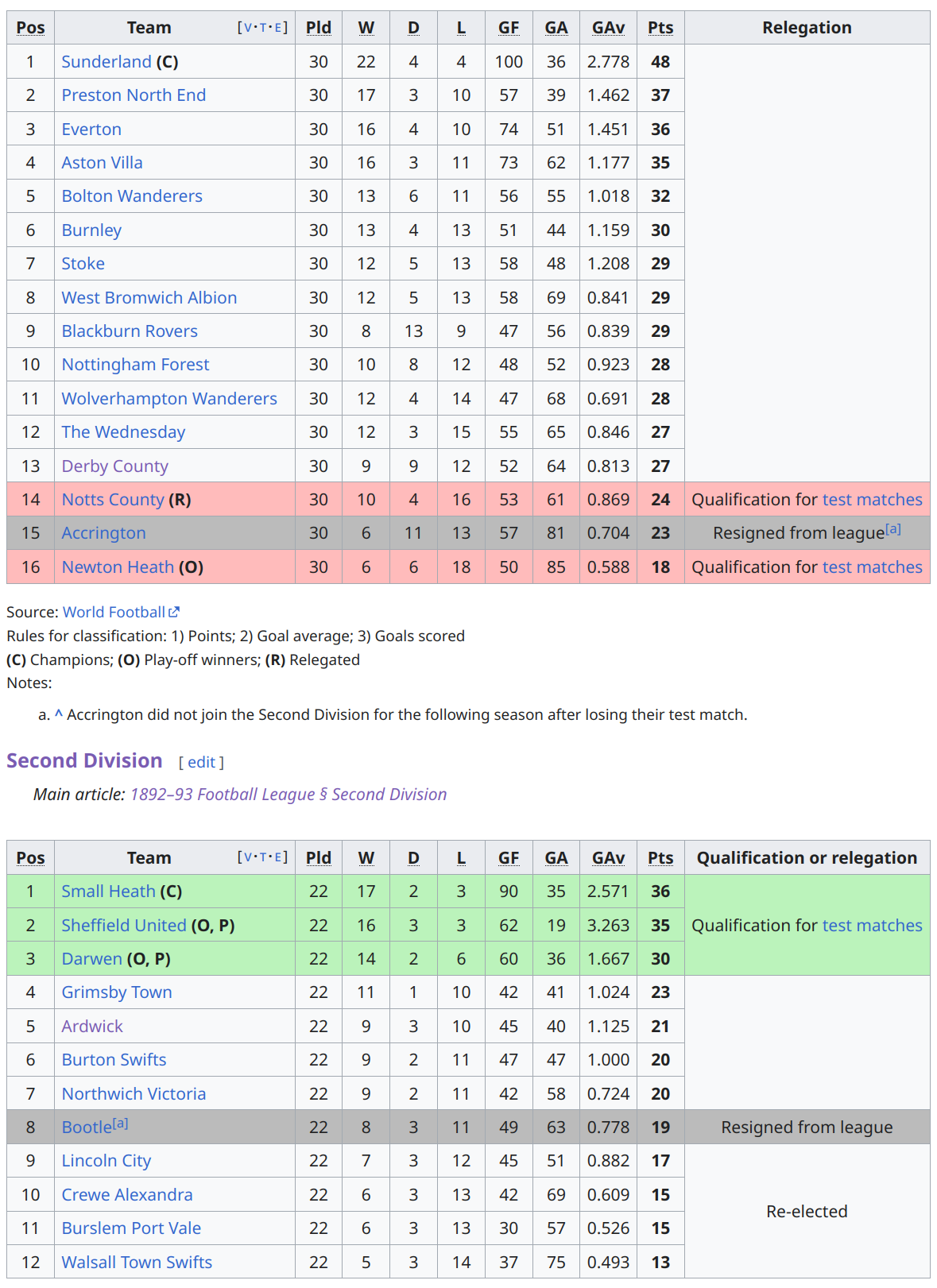Click T in First Division table header
Screen dimensions: 937x1288
[x=263, y=28]
